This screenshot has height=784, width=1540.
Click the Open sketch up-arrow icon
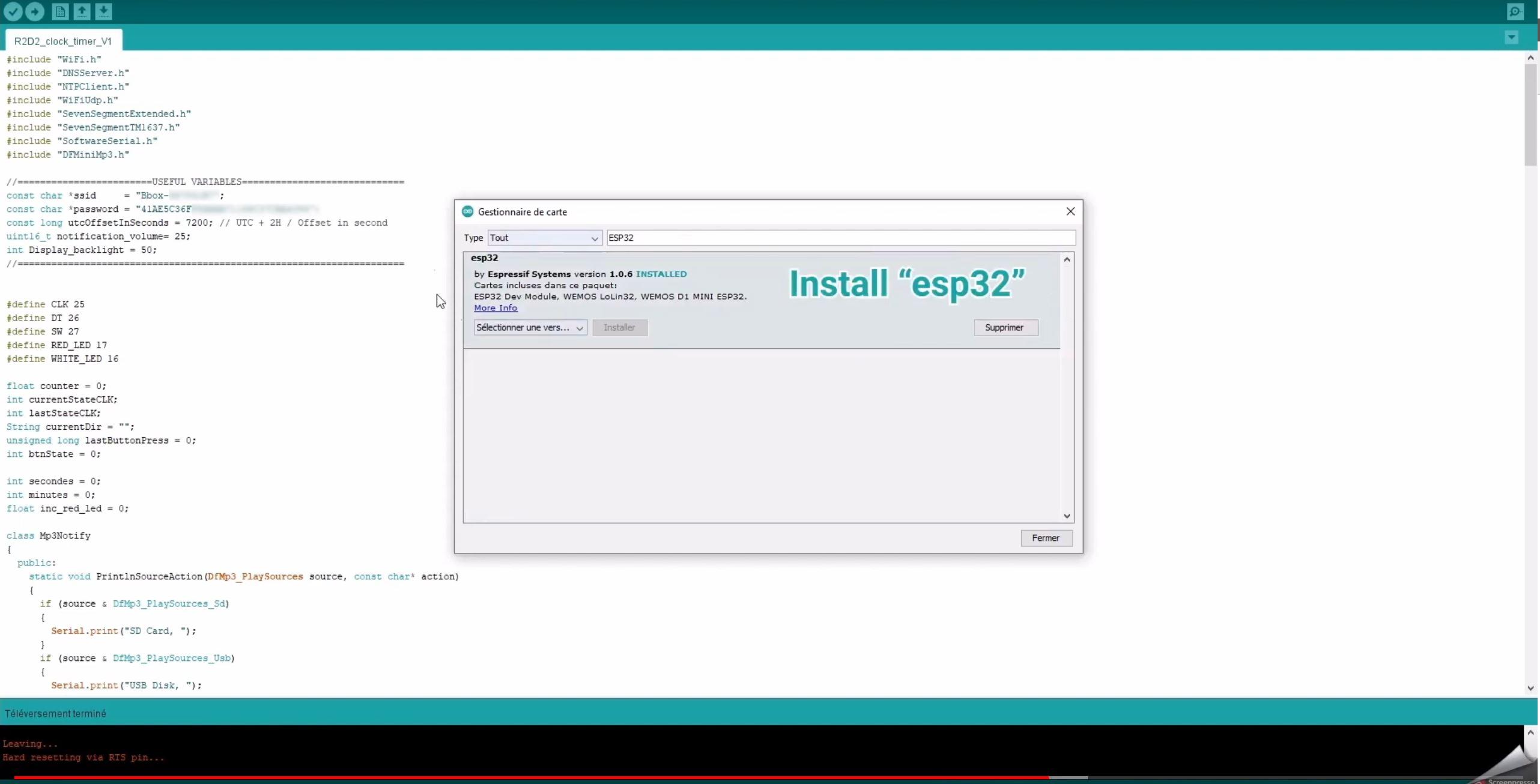pos(82,11)
